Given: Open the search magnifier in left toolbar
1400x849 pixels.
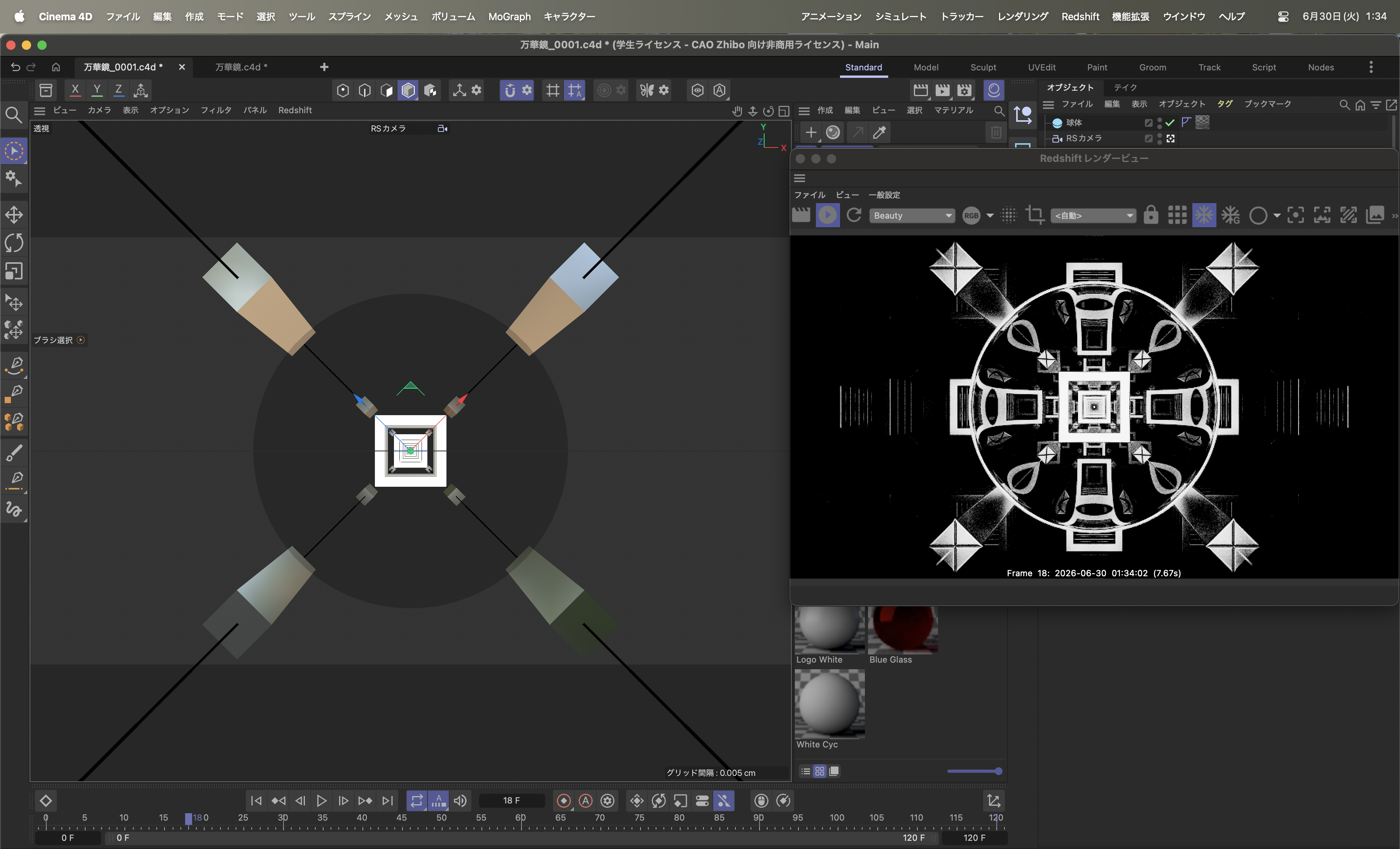Looking at the screenshot, I should (14, 116).
